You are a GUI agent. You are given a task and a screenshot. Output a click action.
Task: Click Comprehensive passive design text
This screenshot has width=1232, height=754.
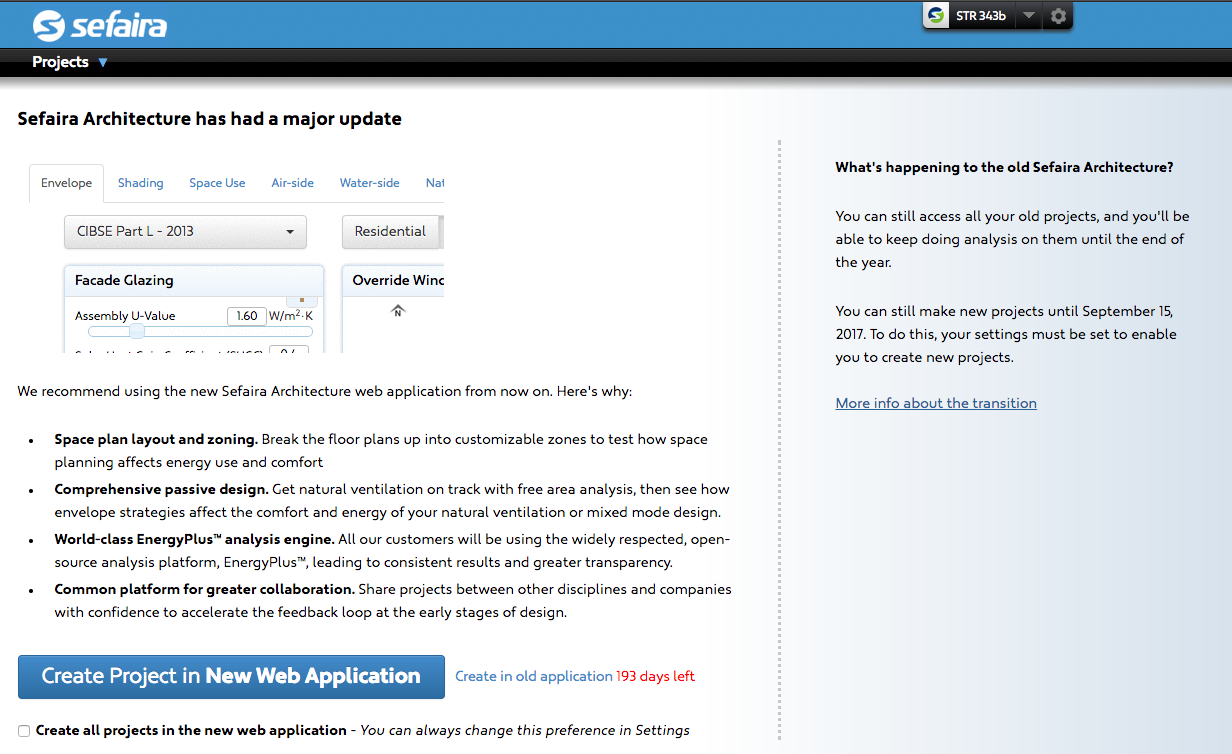(161, 489)
